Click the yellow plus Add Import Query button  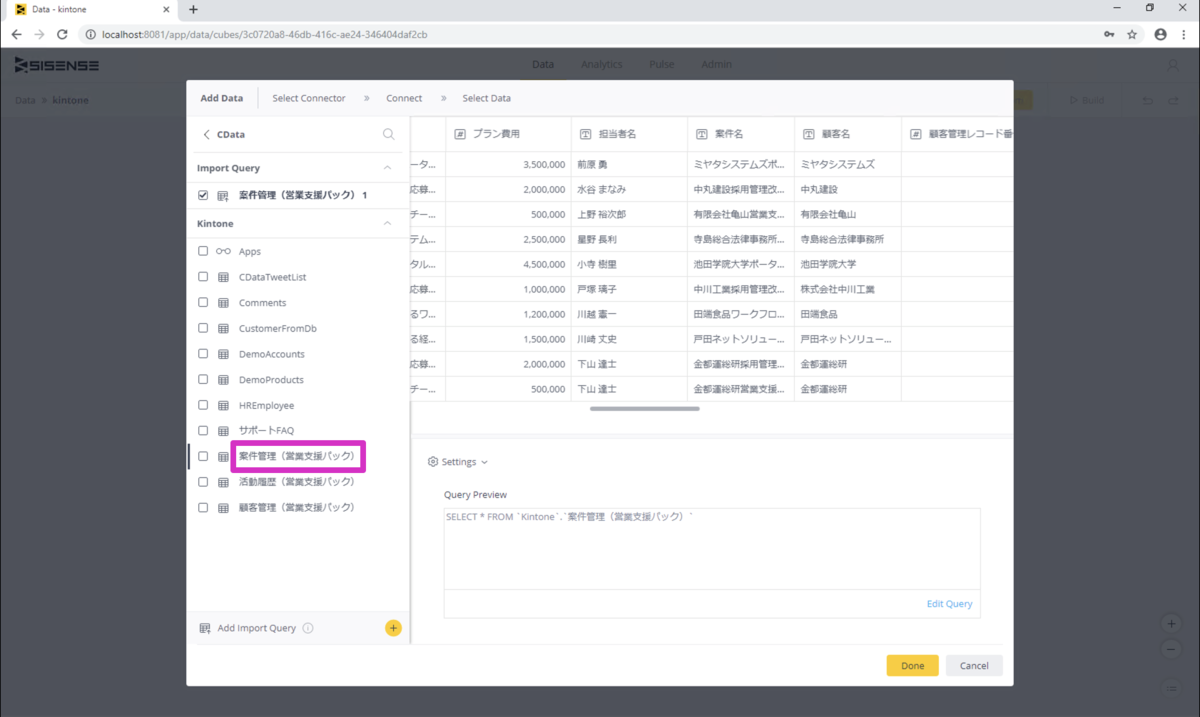coord(393,628)
